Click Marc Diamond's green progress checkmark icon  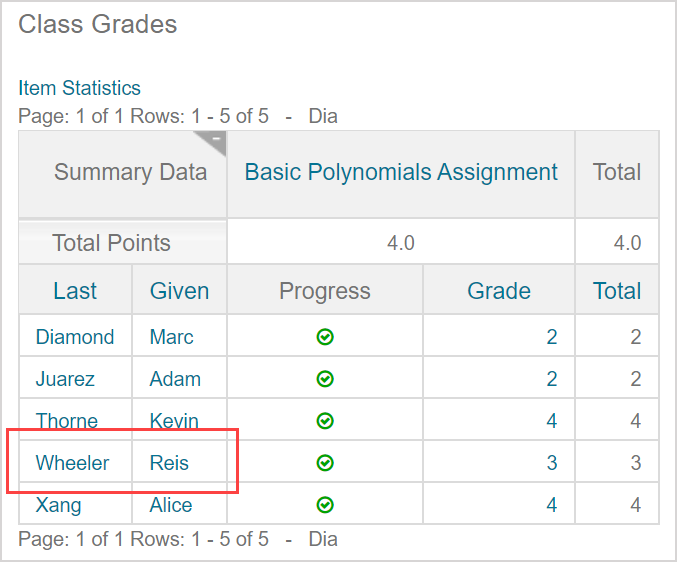[325, 337]
